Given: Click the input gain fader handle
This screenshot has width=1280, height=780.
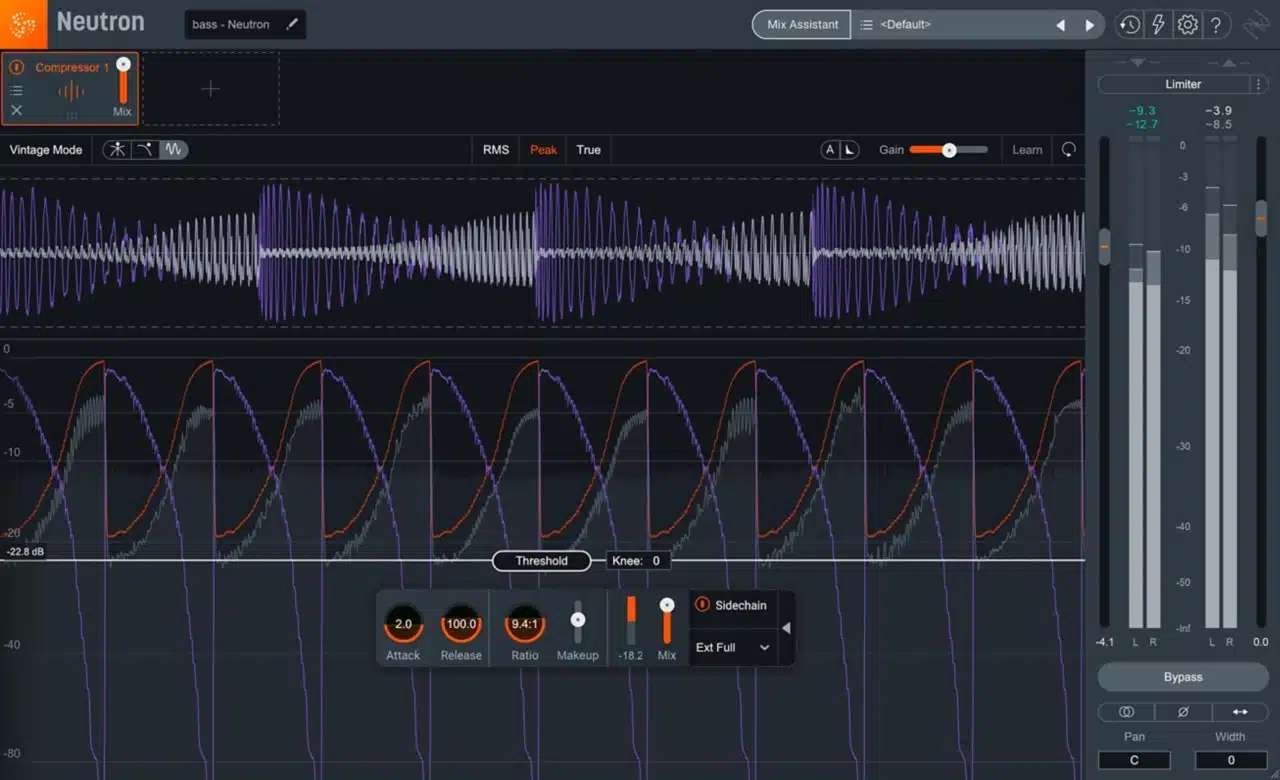Looking at the screenshot, I should [x=1104, y=246].
